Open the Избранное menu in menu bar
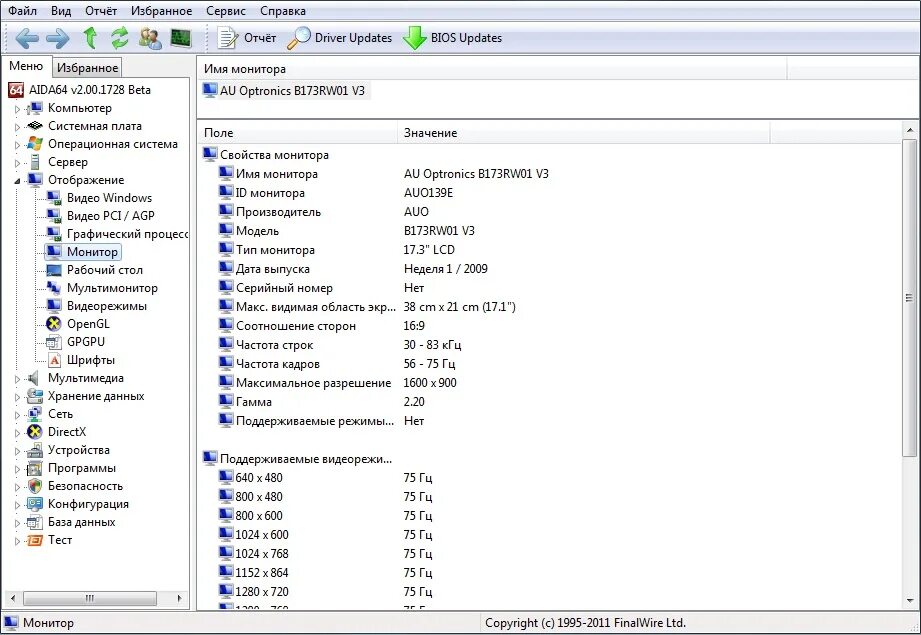Image resolution: width=921 pixels, height=635 pixels. [162, 11]
